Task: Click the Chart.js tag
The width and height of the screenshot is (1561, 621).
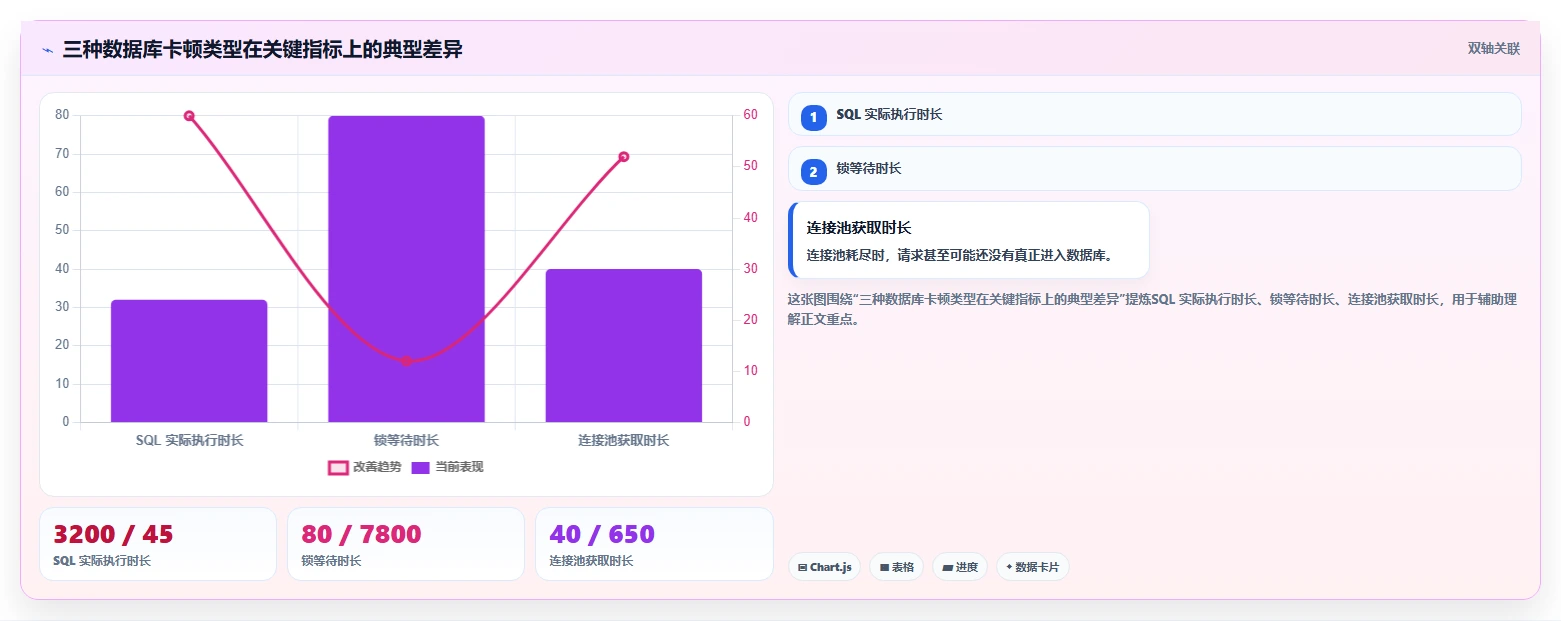Action: coord(824,567)
